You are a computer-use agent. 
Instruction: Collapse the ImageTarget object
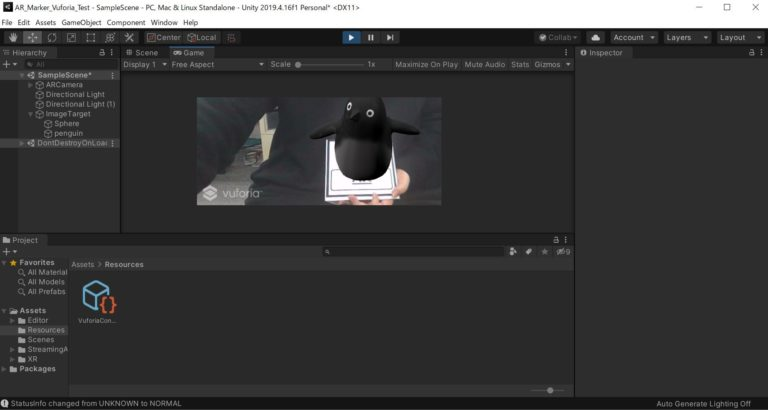(x=30, y=114)
